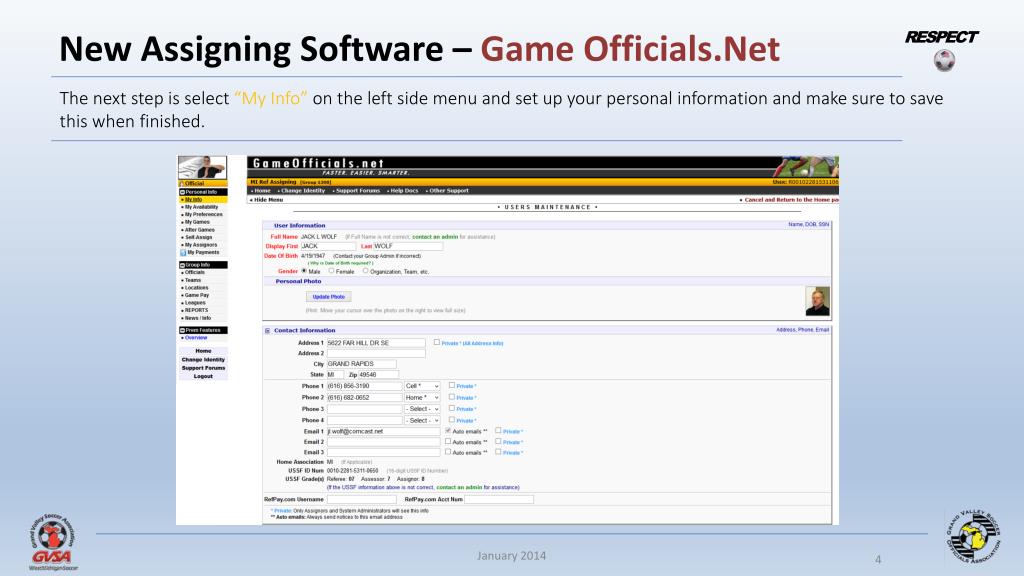Open Leagues under Group Info
The height and width of the screenshot is (576, 1024).
click(194, 303)
